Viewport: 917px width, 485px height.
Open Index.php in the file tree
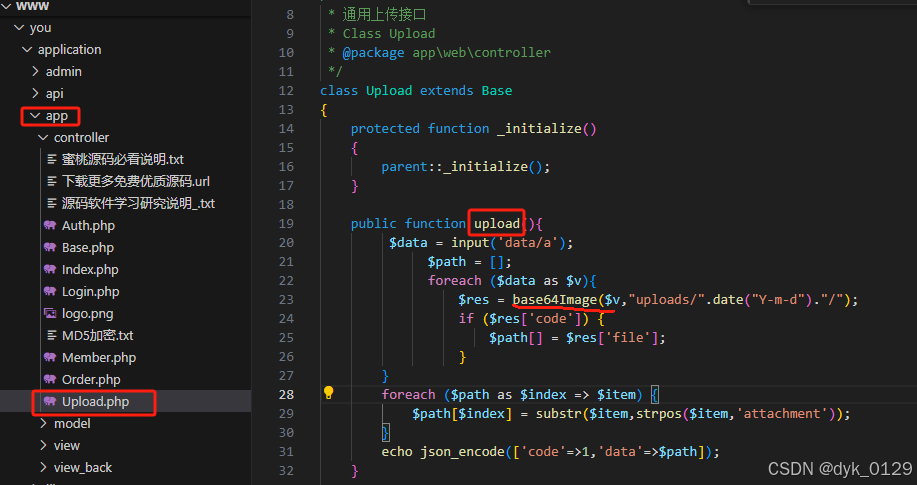point(90,269)
